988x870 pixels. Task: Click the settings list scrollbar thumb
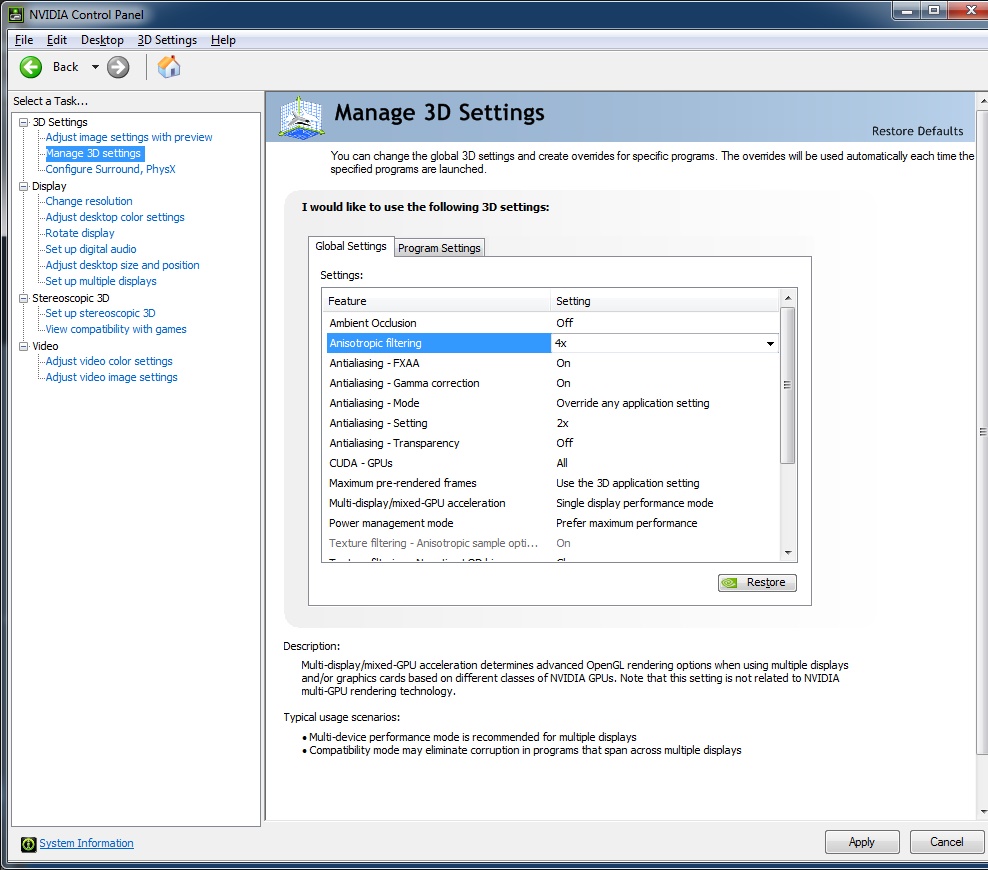pyautogui.click(x=788, y=385)
